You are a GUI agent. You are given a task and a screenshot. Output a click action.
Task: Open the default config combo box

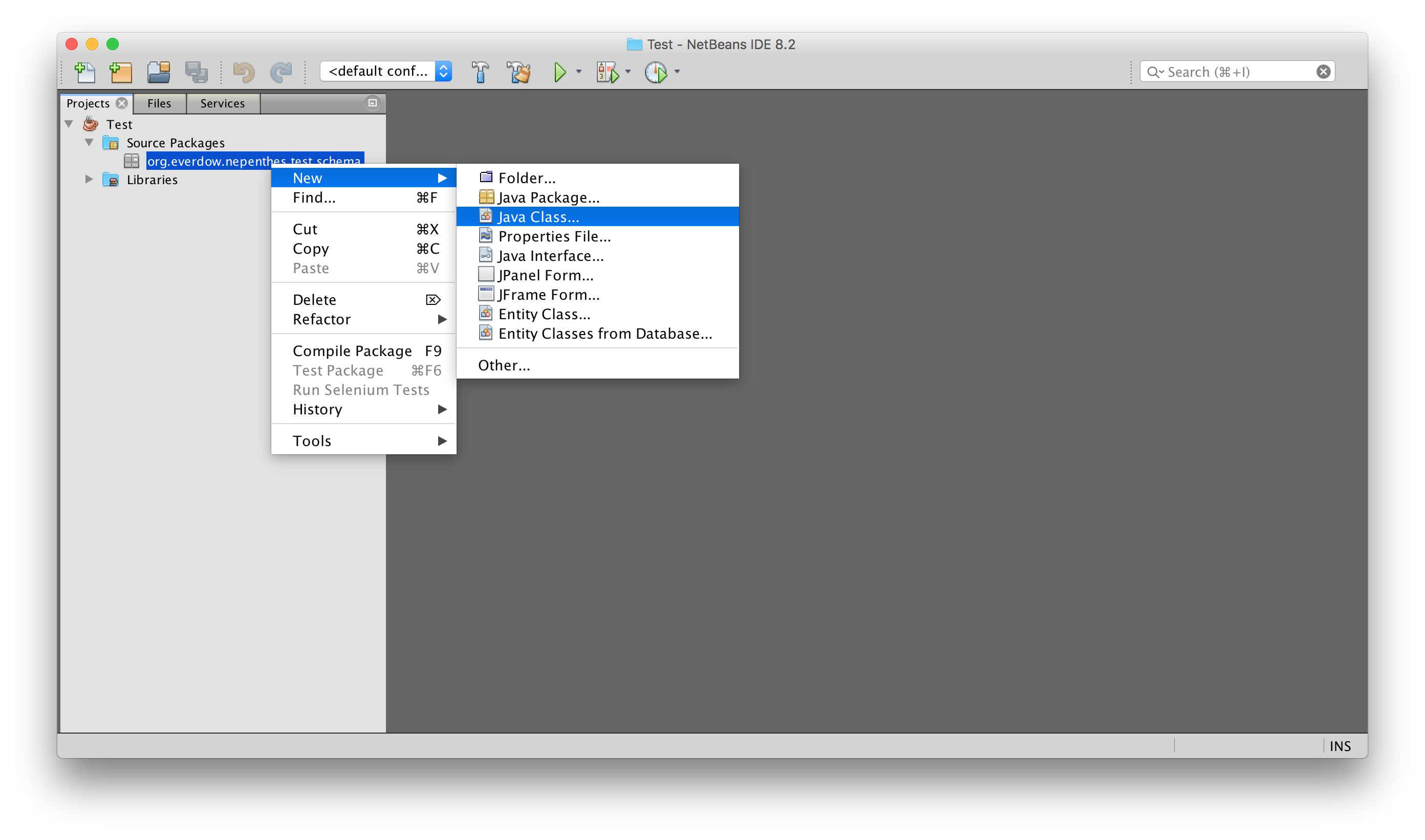386,71
